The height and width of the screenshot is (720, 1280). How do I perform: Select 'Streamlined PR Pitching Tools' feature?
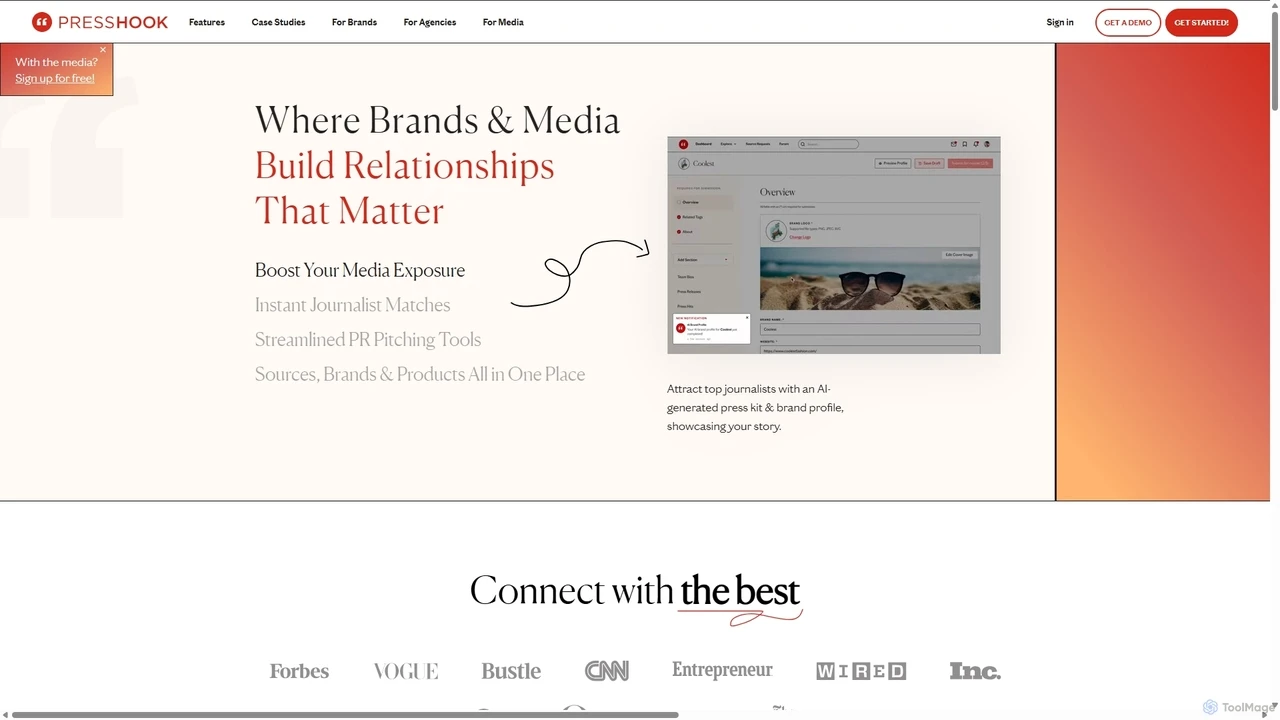368,340
